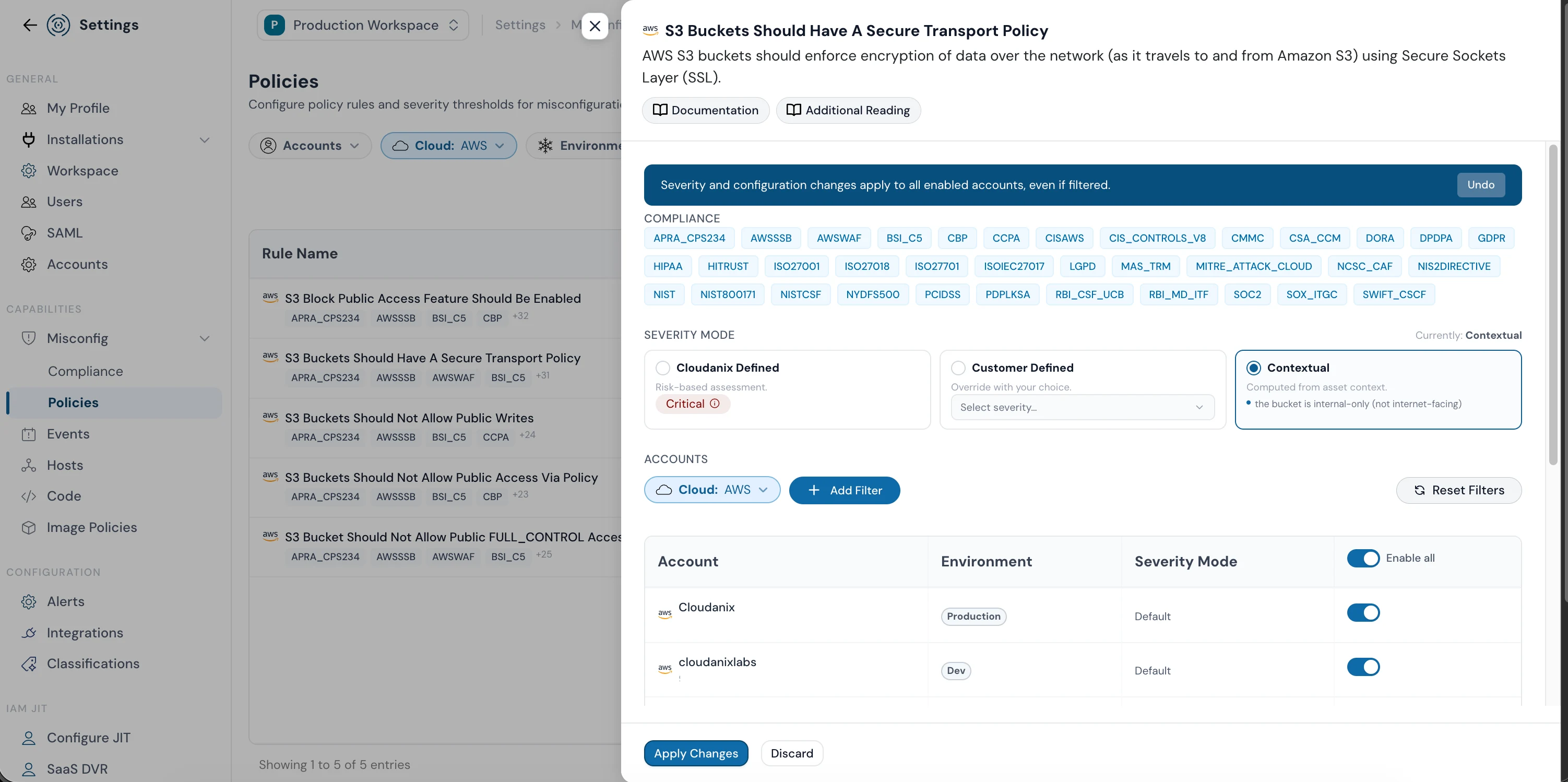Go to Hosts in sidebar
This screenshot has height=782, width=1568.
(65, 466)
